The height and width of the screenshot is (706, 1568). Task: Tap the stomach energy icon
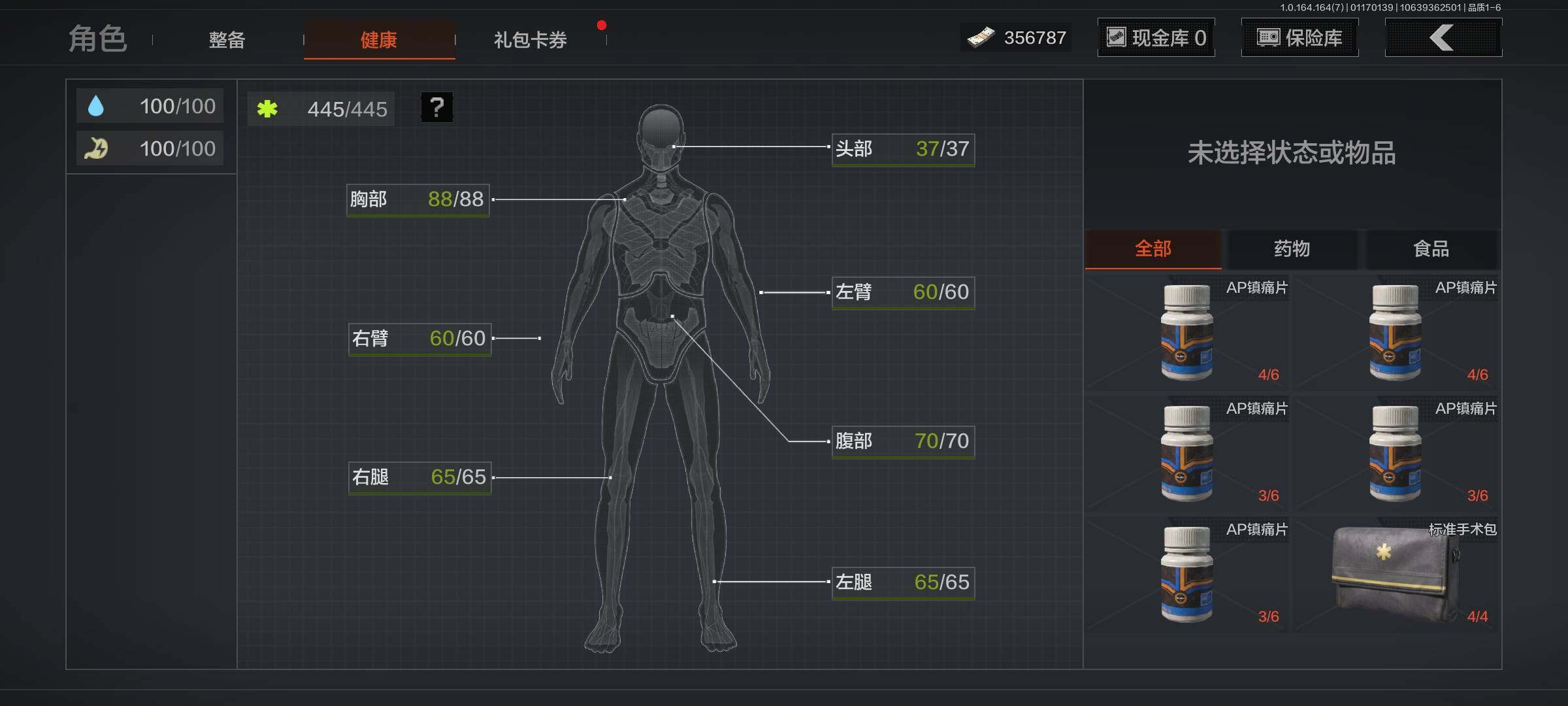tap(96, 148)
